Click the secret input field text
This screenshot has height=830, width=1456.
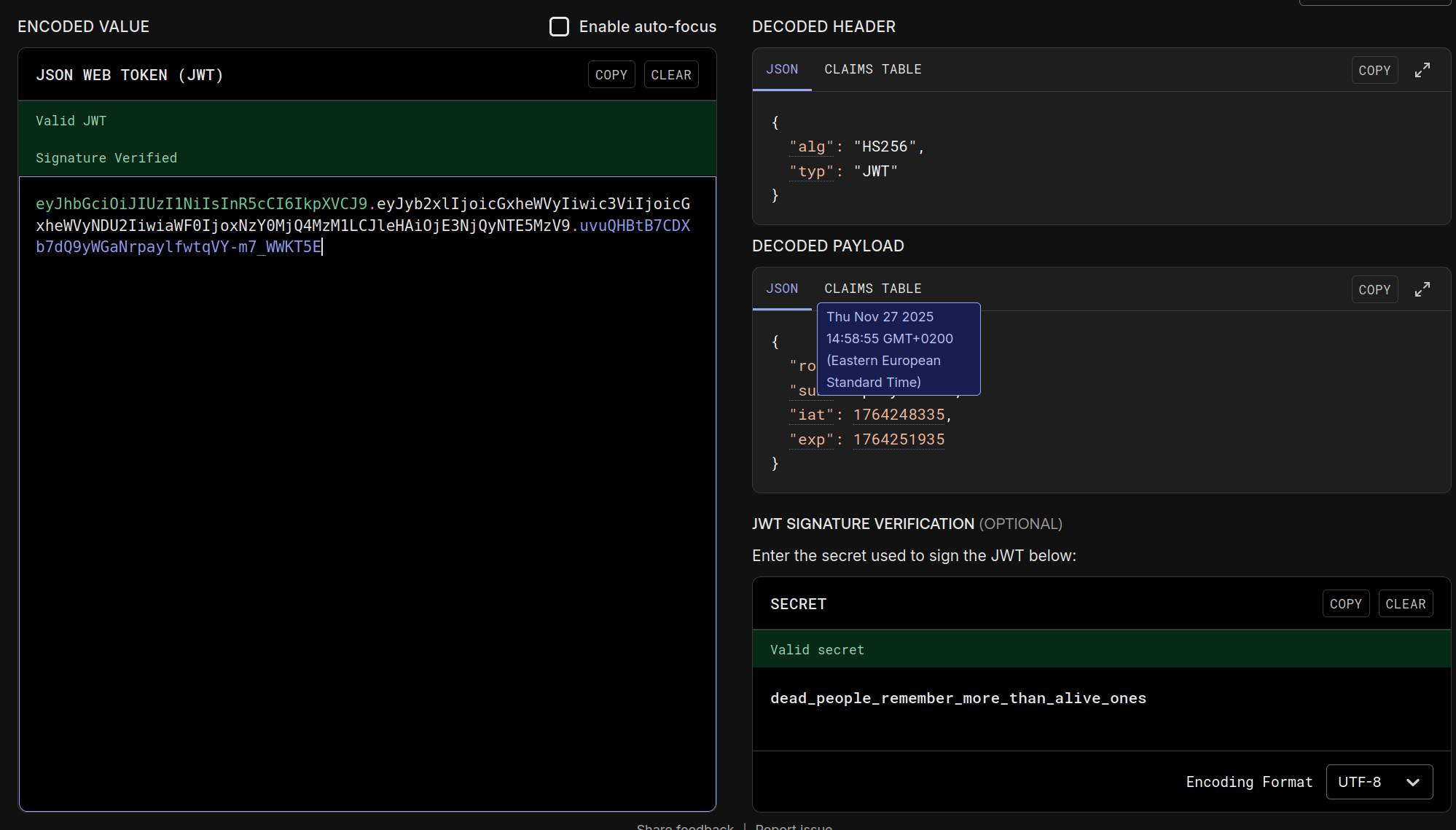[x=958, y=698]
